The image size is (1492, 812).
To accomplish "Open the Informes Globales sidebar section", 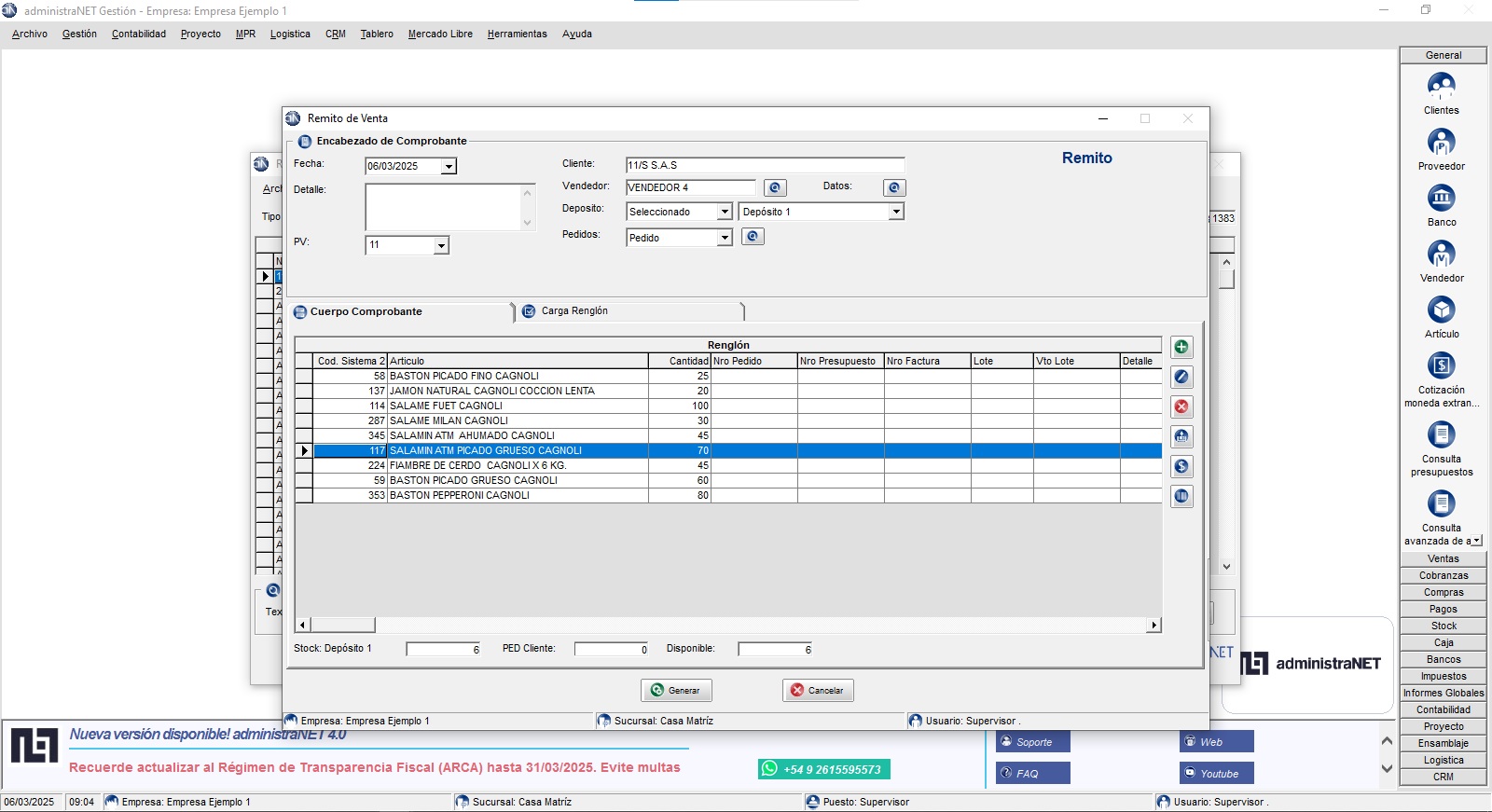I will tap(1444, 694).
